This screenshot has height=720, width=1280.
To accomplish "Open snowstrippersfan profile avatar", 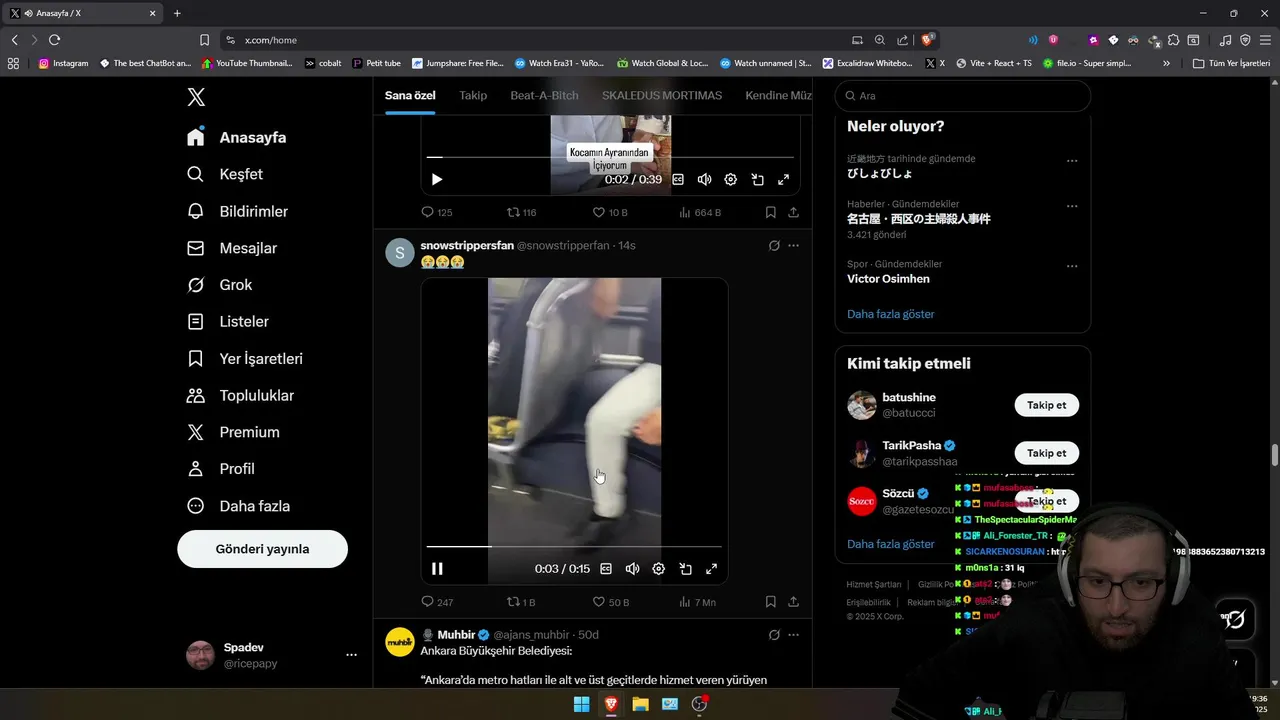I will point(400,252).
